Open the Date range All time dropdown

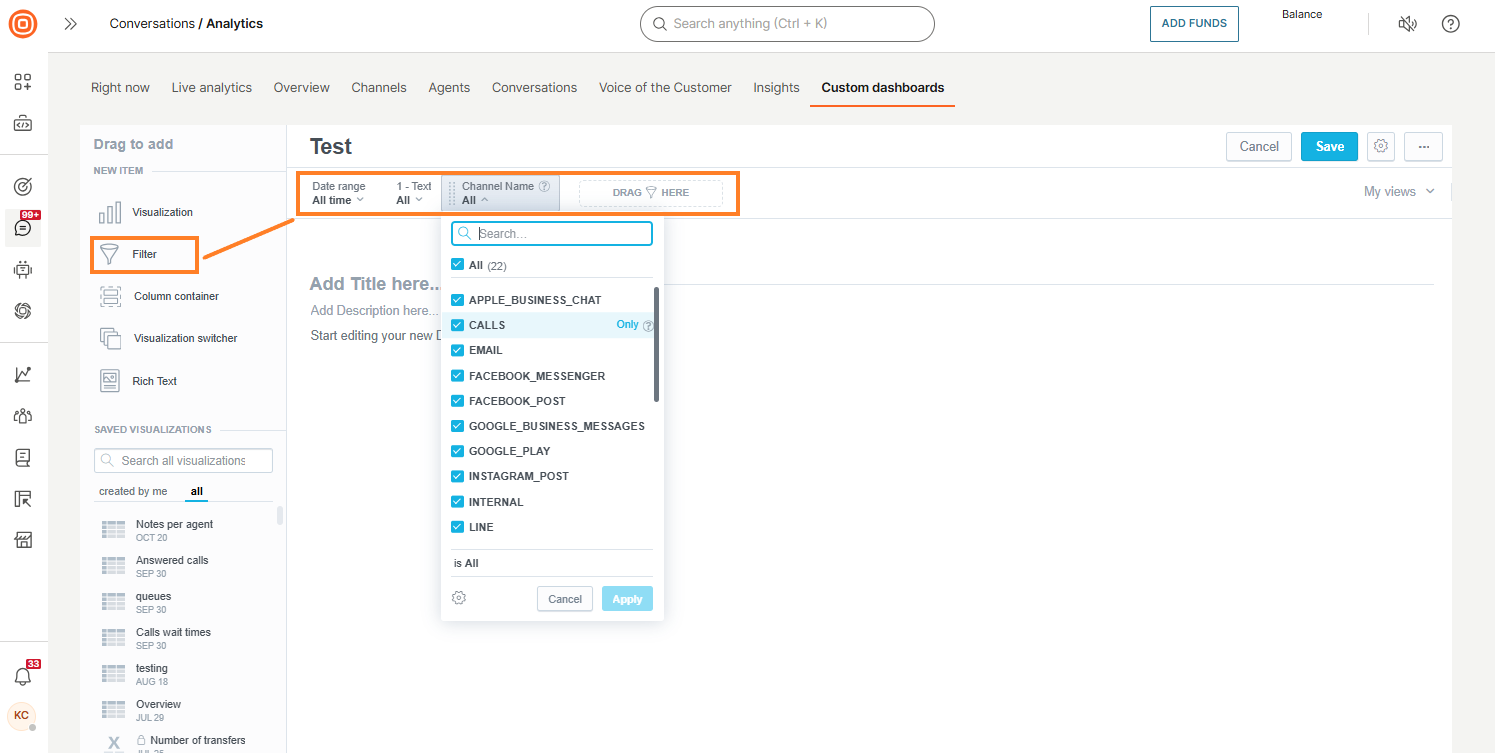[338, 199]
